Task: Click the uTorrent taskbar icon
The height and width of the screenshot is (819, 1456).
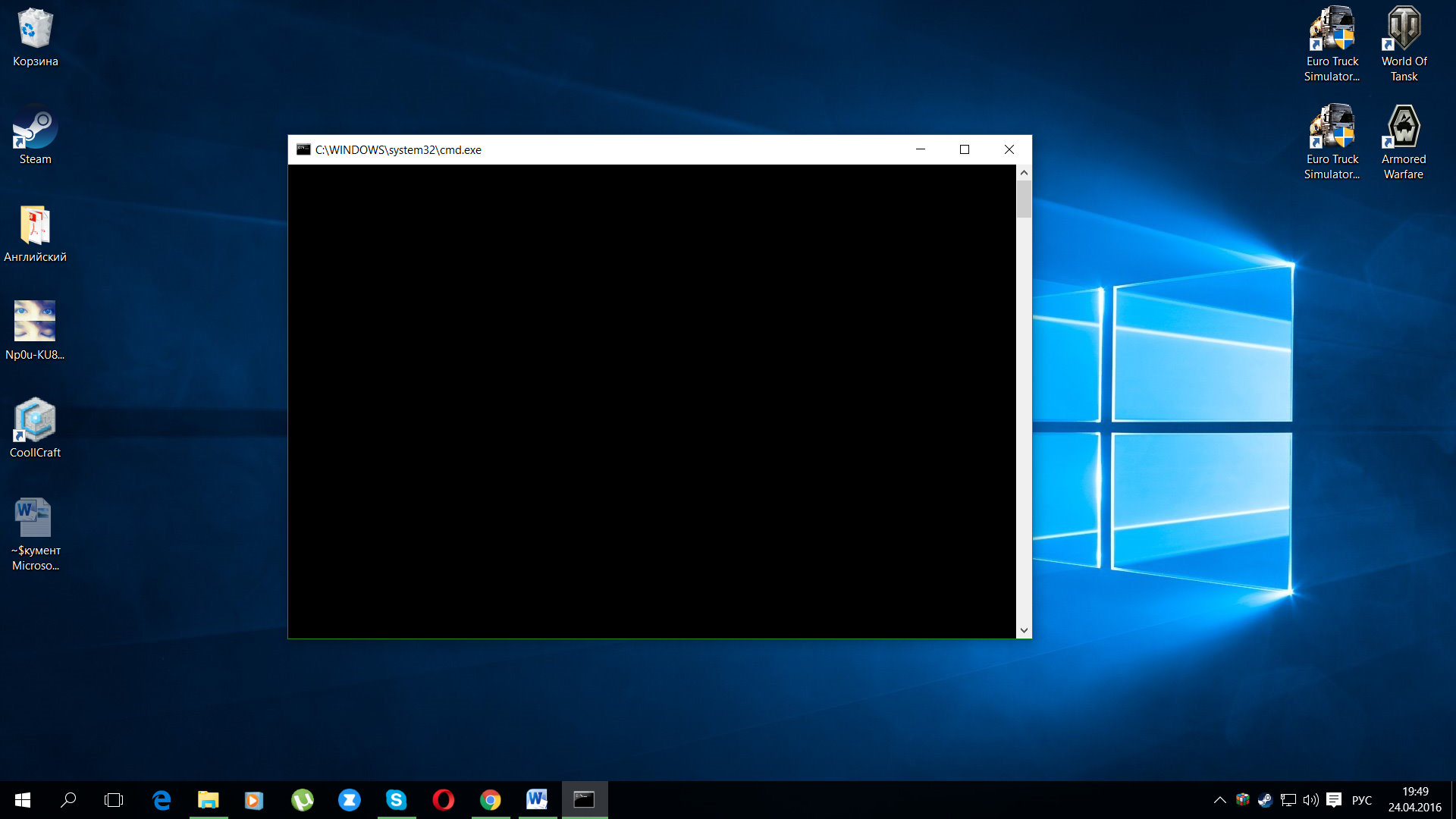Action: click(x=302, y=800)
